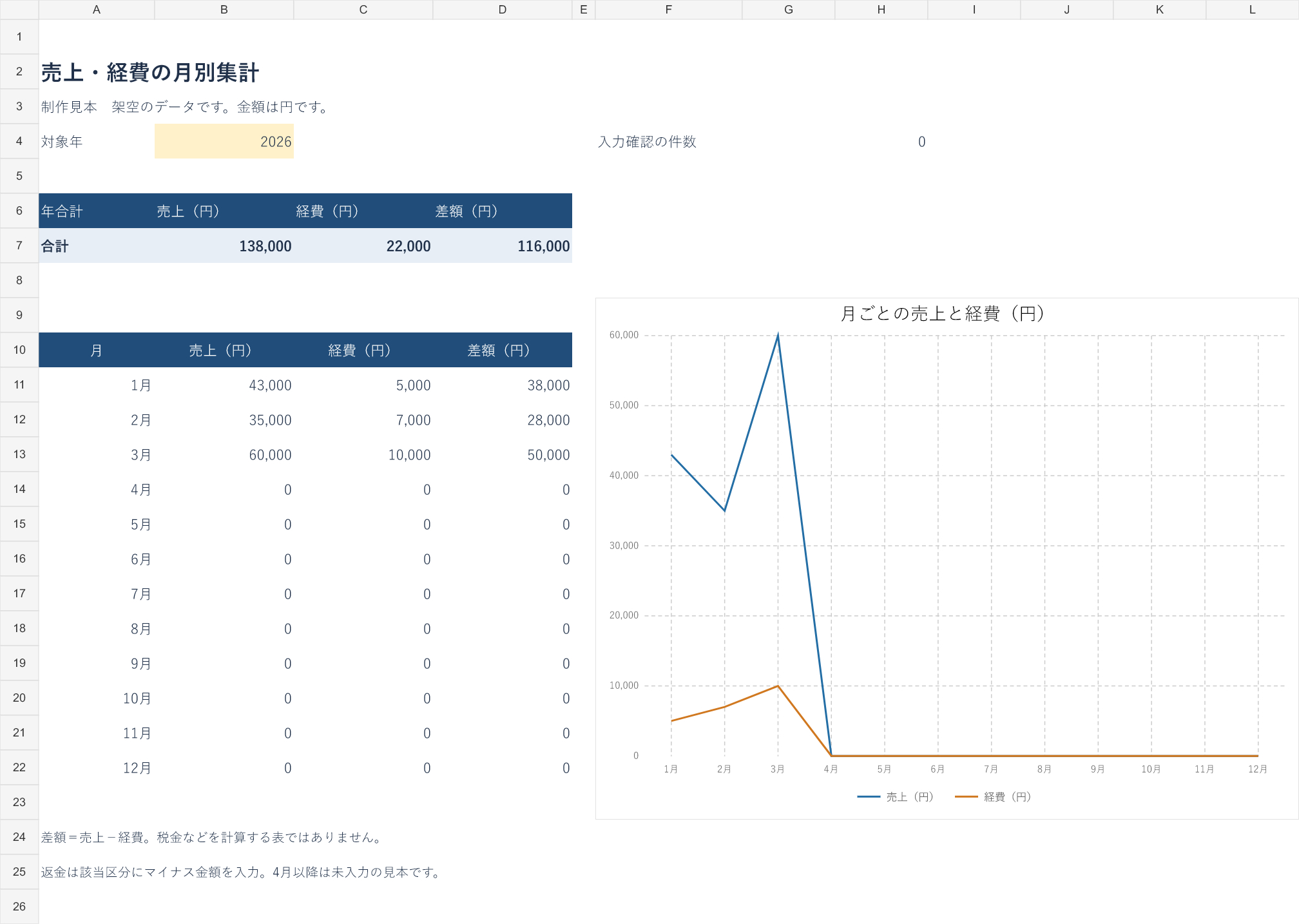Select the 月 column header cell
1299x924 pixels.
[x=97, y=350]
